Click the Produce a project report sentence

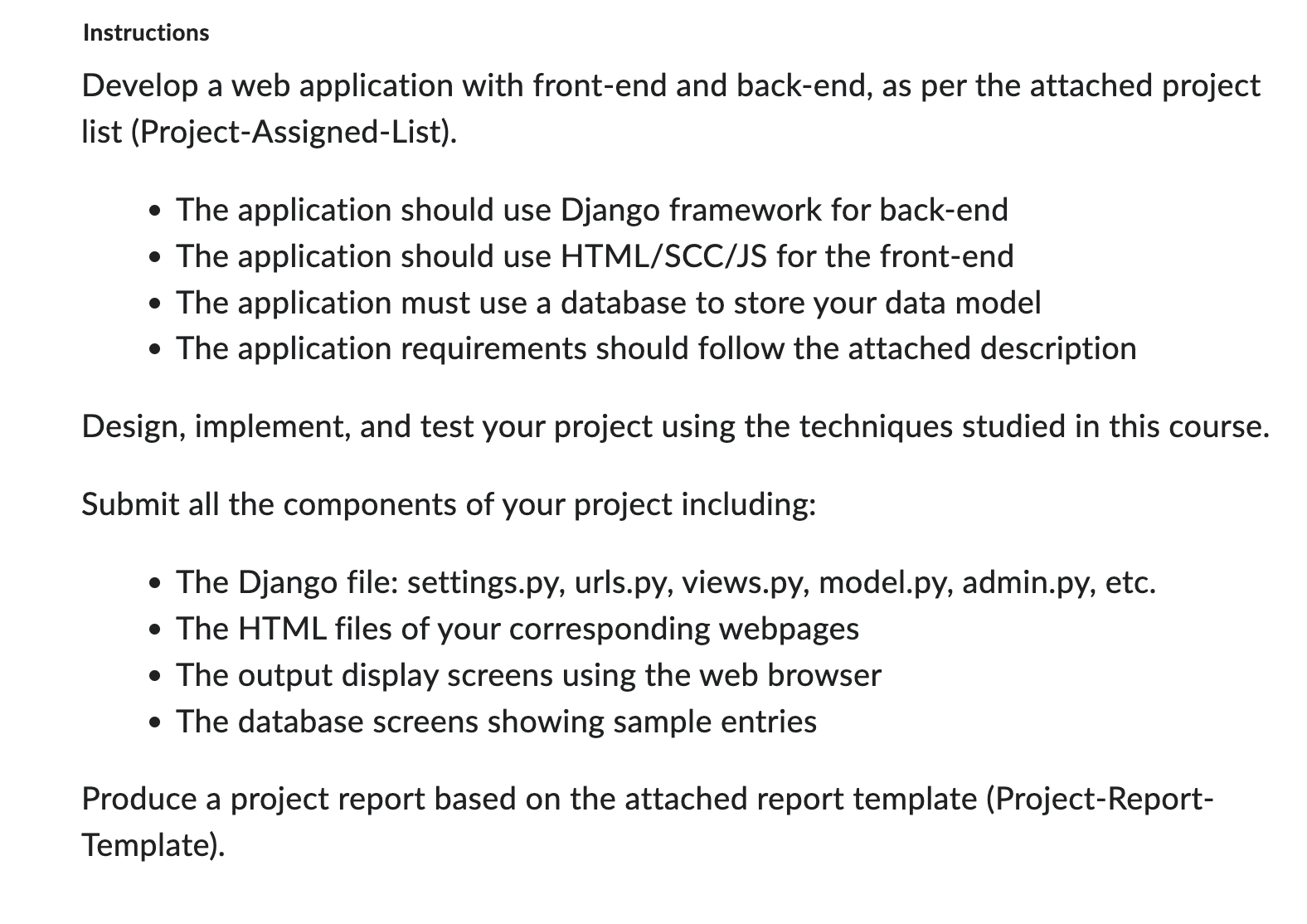coord(648,822)
